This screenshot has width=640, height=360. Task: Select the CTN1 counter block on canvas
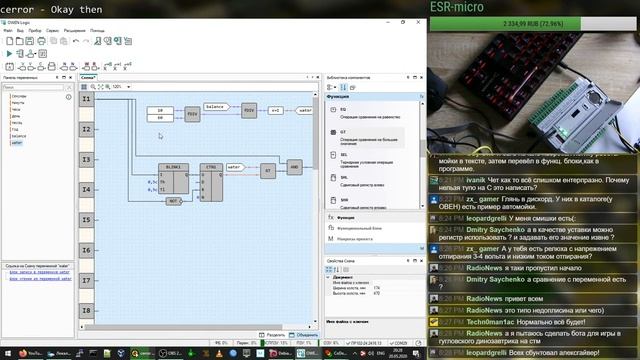pyautogui.click(x=211, y=182)
